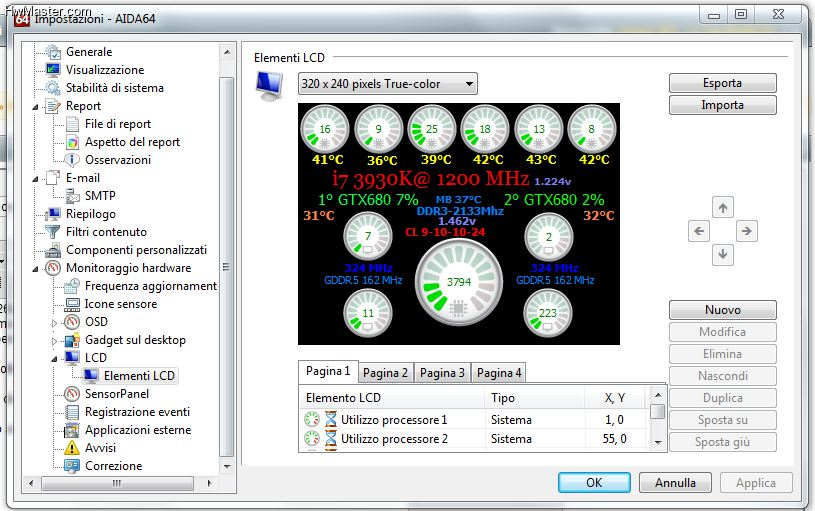Open the LCD resolution dropdown
The height and width of the screenshot is (511, 815).
pos(387,84)
